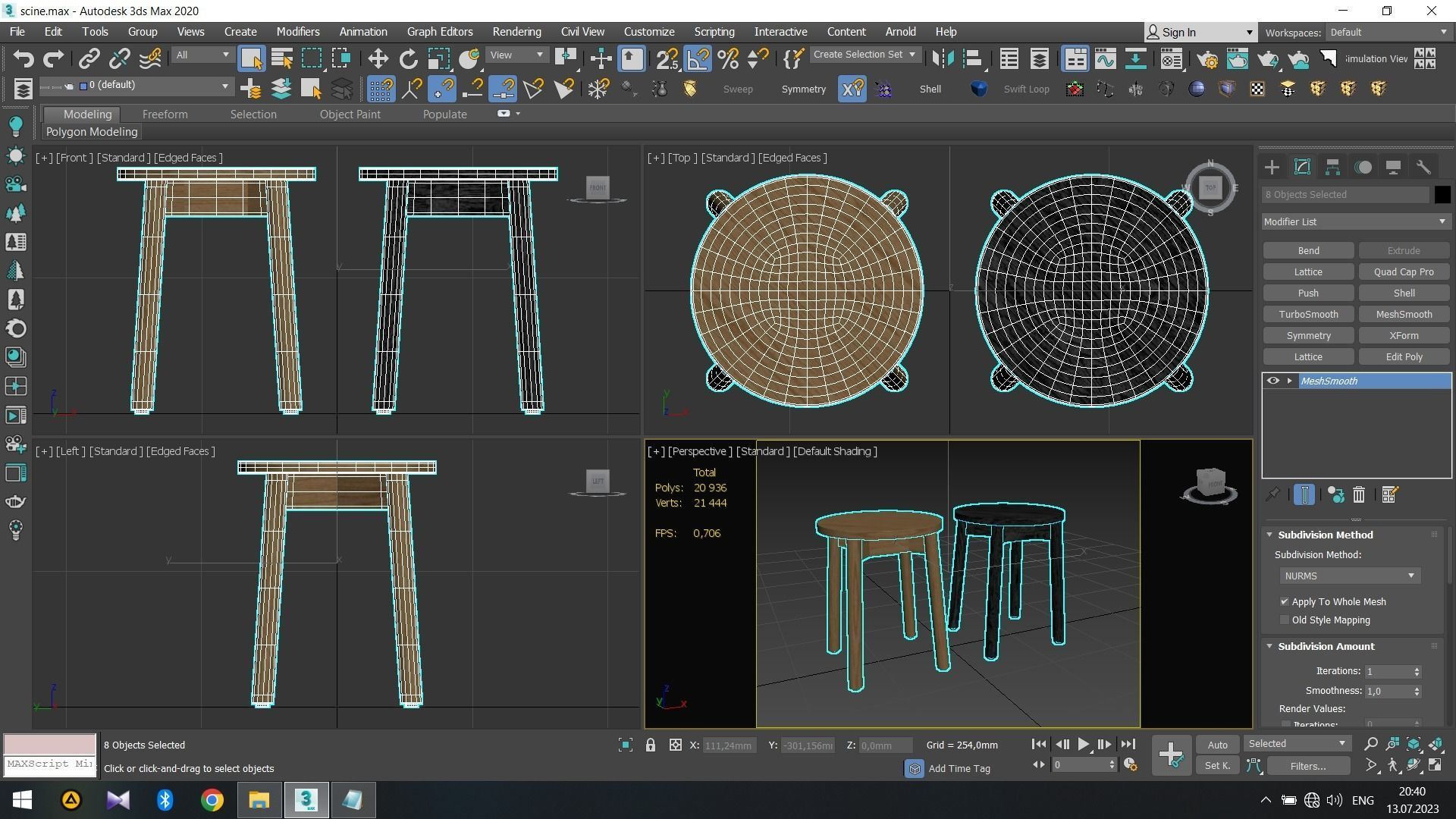The width and height of the screenshot is (1456, 819).
Task: Click the Redo arrow icon
Action: pos(53,58)
